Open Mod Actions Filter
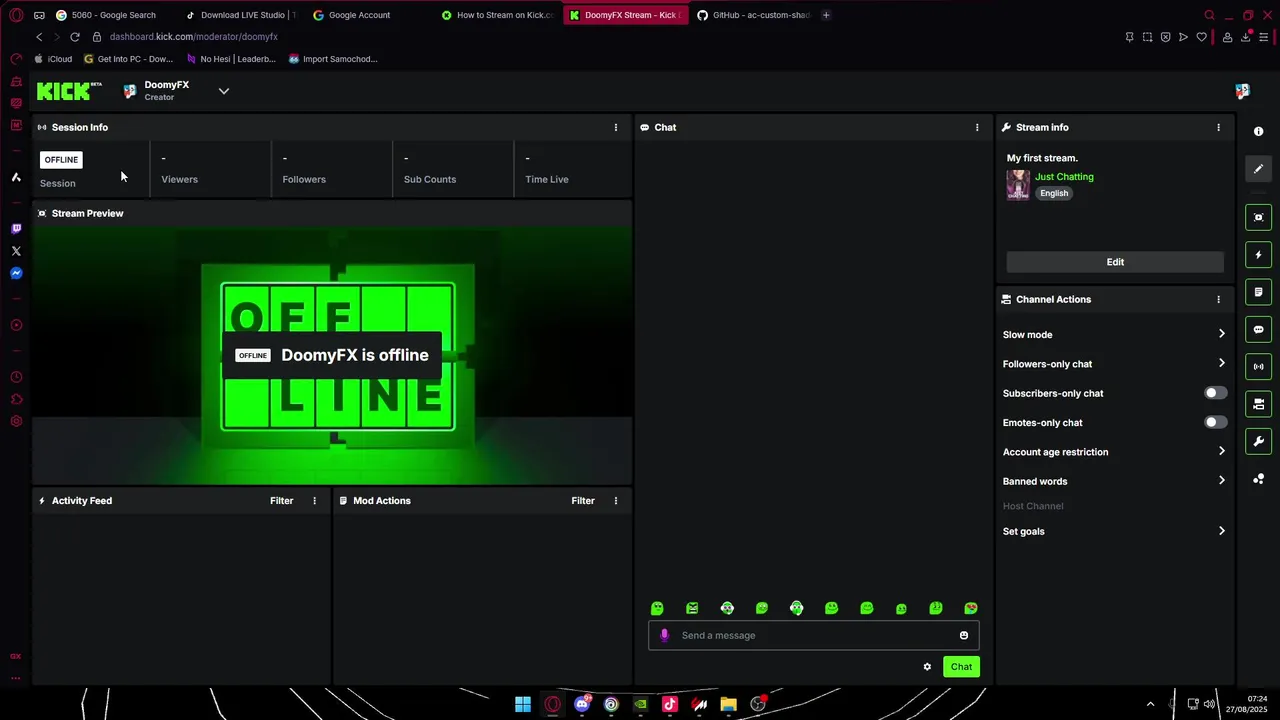1280x720 pixels. coord(583,500)
